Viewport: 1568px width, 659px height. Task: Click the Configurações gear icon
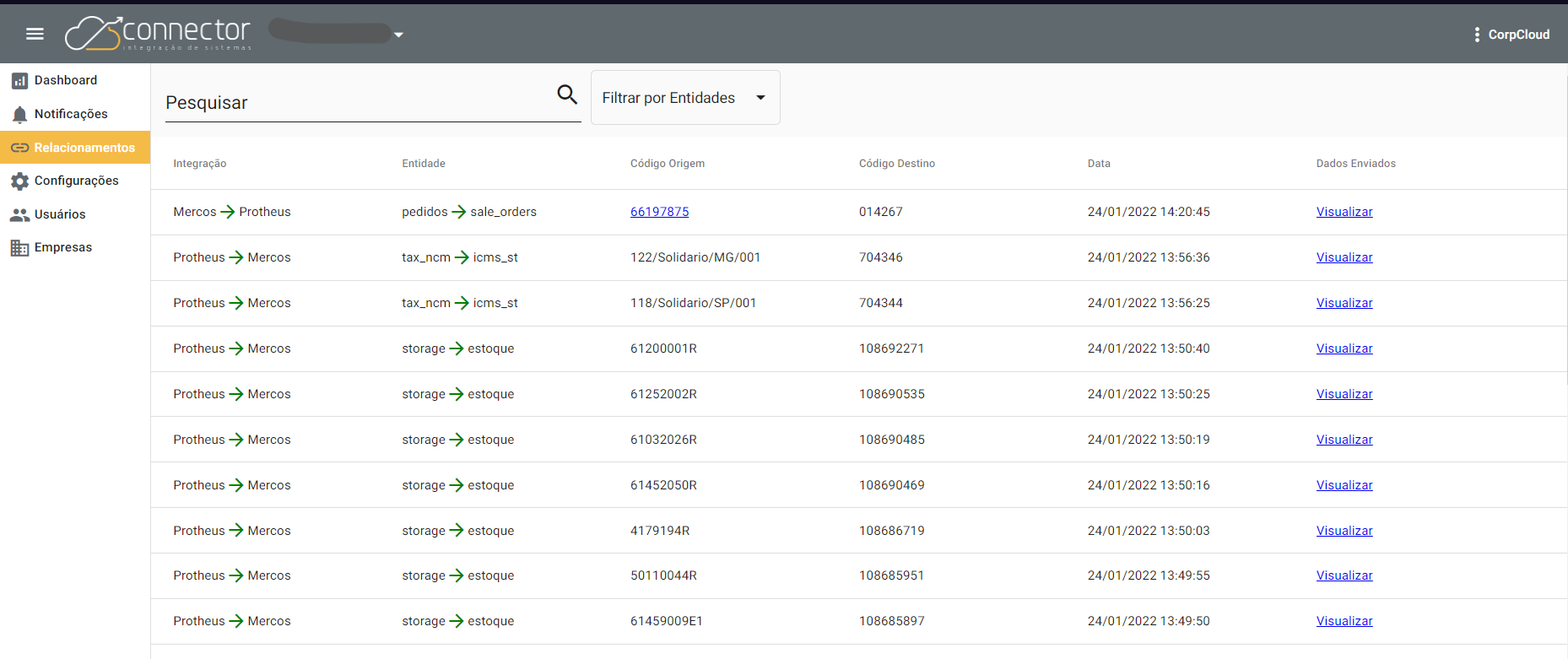[x=19, y=181]
